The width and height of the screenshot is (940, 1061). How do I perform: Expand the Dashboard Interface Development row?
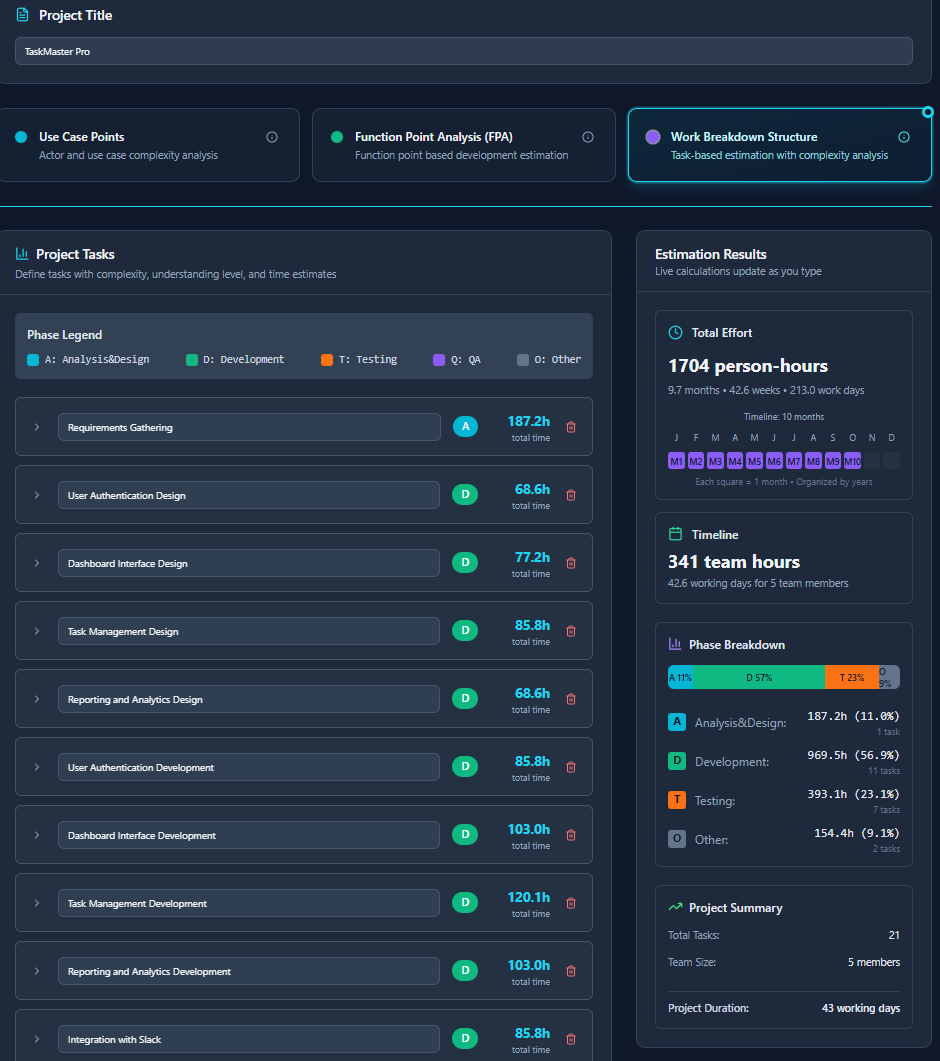coord(37,835)
